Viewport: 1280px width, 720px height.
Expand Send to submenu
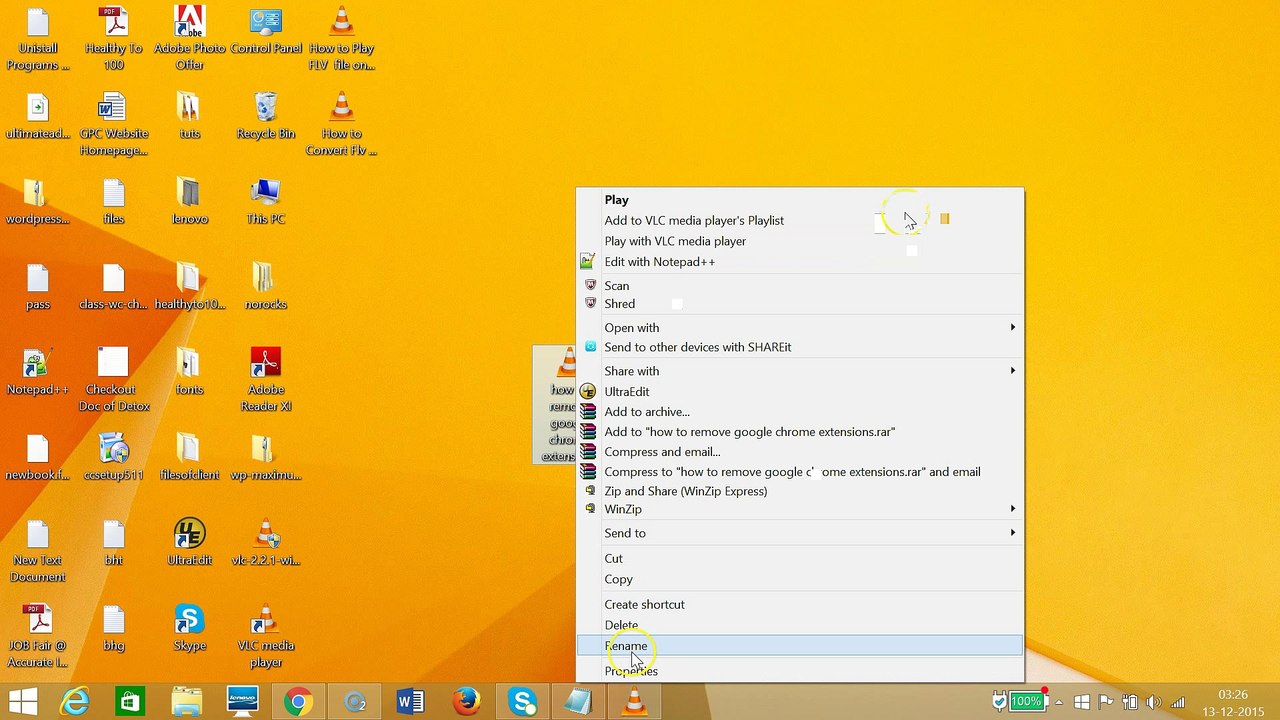pyautogui.click(x=800, y=533)
